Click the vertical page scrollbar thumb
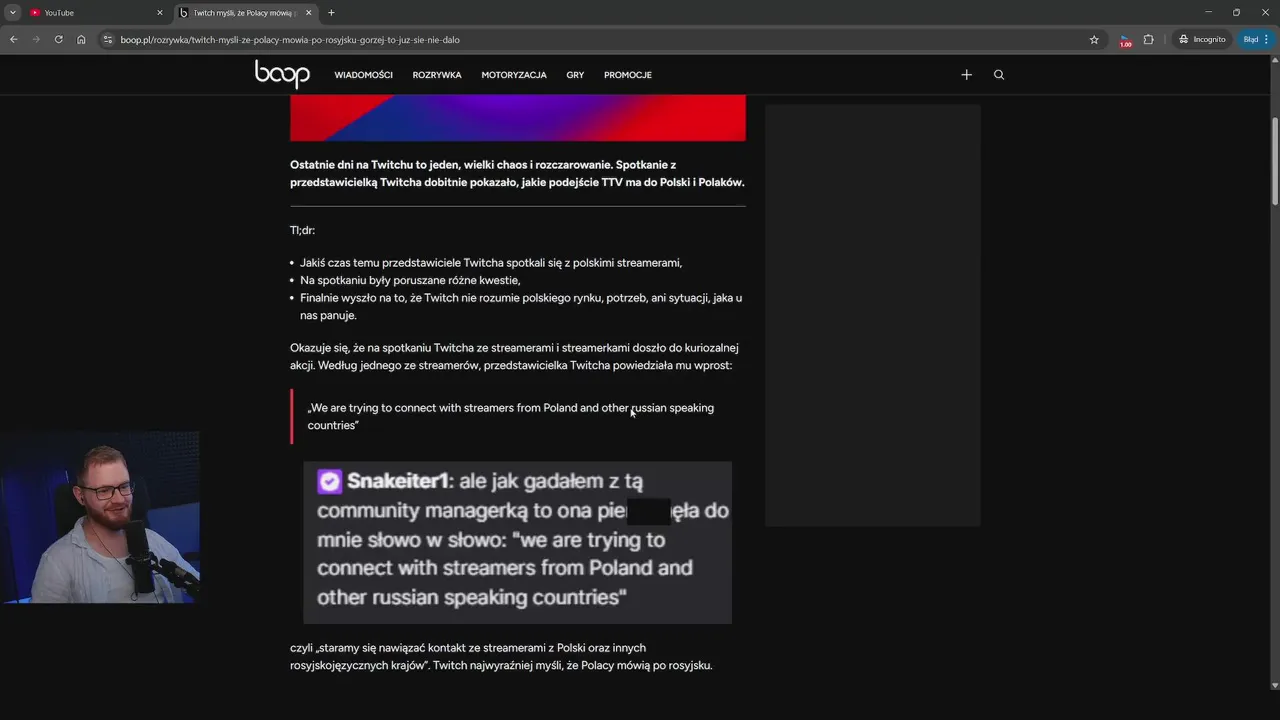This screenshot has width=1280, height=720. tap(1274, 160)
